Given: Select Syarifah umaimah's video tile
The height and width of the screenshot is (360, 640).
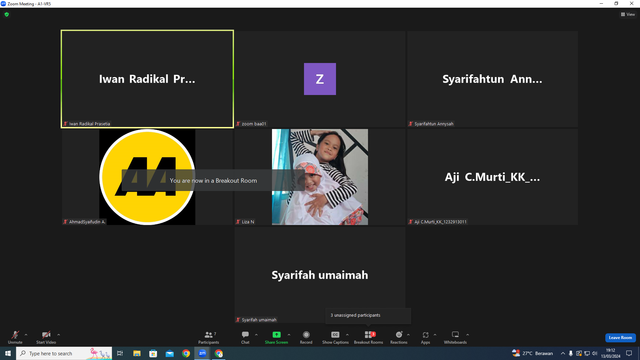Looking at the screenshot, I should (320, 275).
